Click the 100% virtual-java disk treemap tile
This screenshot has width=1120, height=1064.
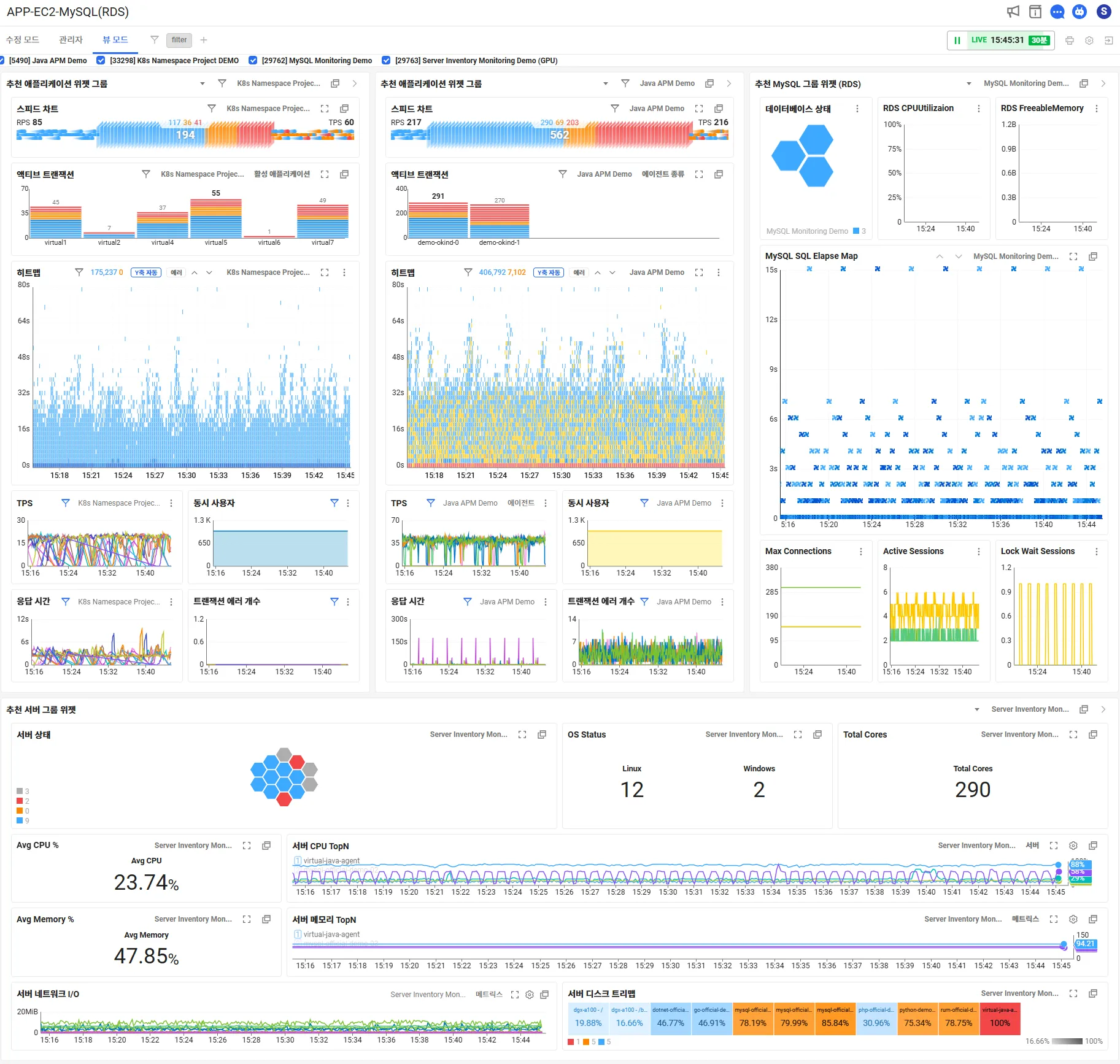[x=1000, y=1019]
